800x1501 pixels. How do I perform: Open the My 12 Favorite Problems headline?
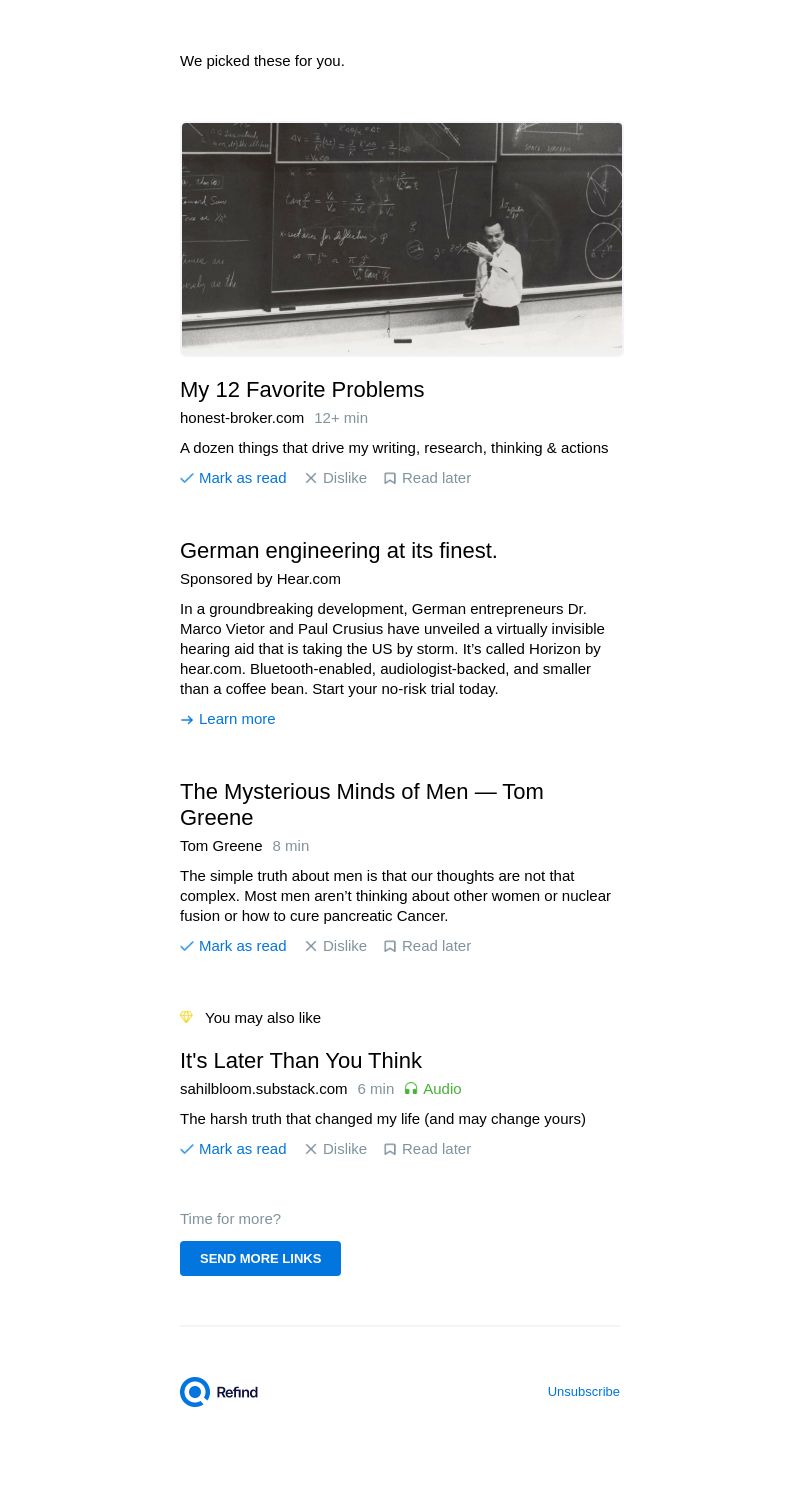point(302,390)
